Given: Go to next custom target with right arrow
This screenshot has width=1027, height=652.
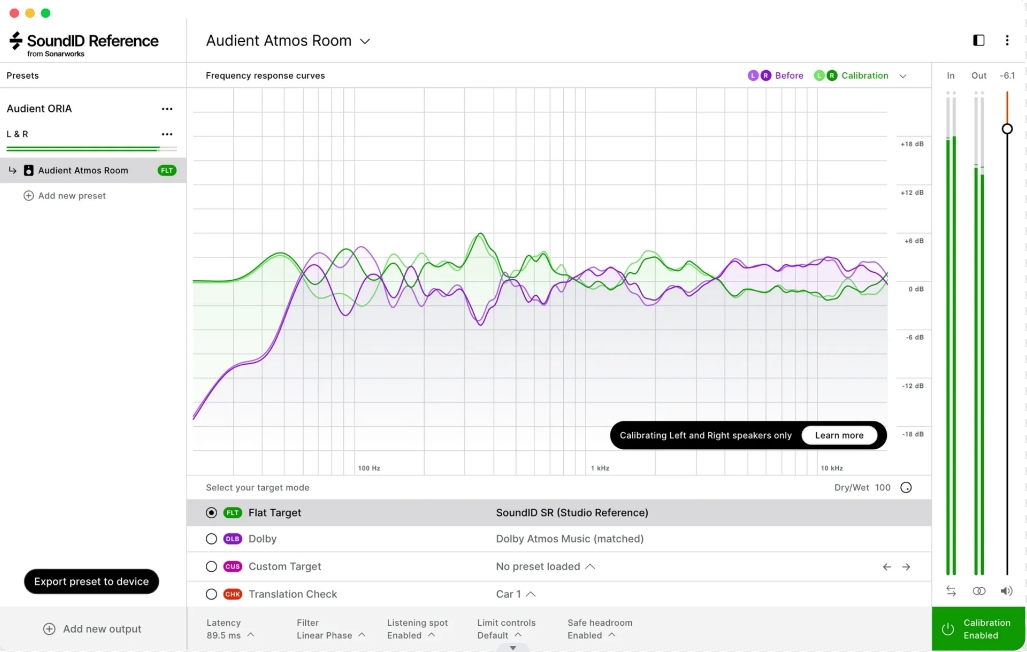Looking at the screenshot, I should click(906, 567).
